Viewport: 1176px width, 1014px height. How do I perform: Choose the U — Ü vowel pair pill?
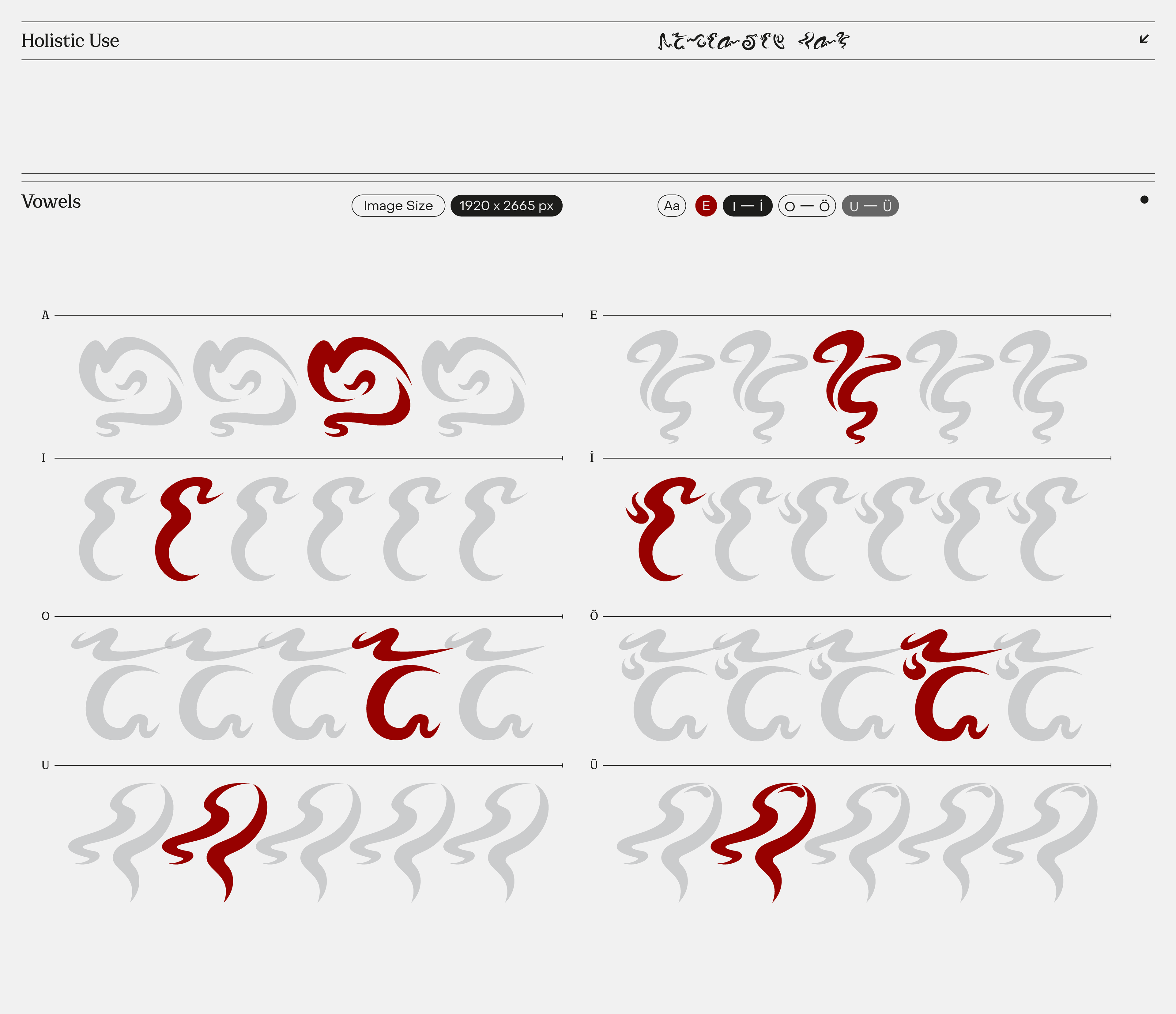pos(870,205)
